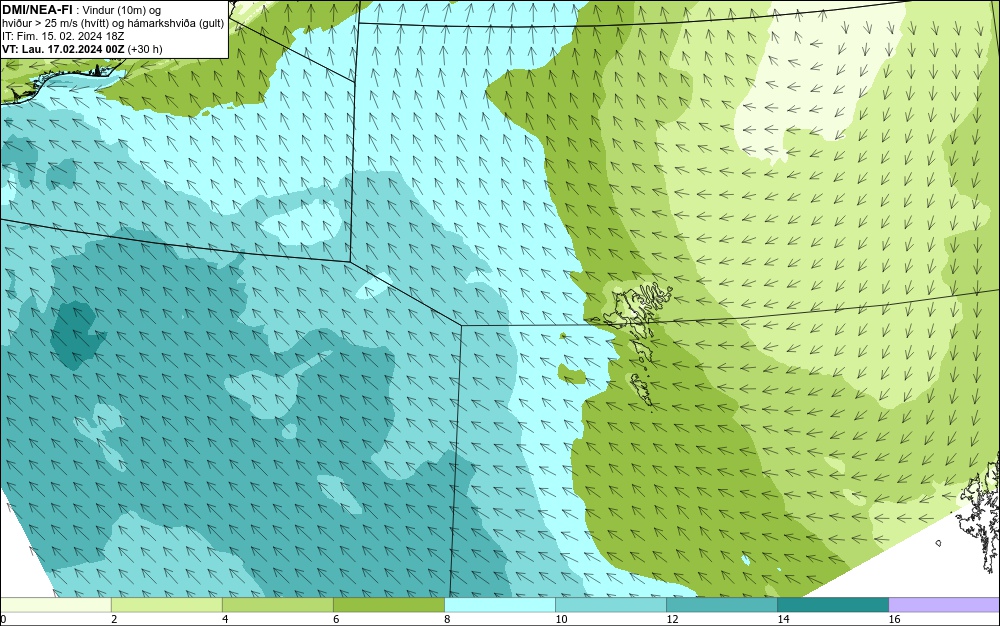Click the 10–12 m/s turquoise legend swatch
Screen dimensions: 1000x626
coord(610,605)
